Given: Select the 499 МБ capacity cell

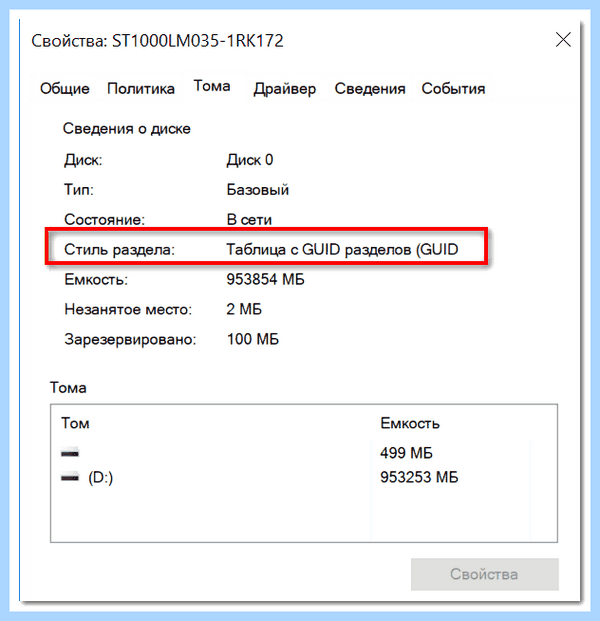Looking at the screenshot, I should pyautogui.click(x=406, y=453).
